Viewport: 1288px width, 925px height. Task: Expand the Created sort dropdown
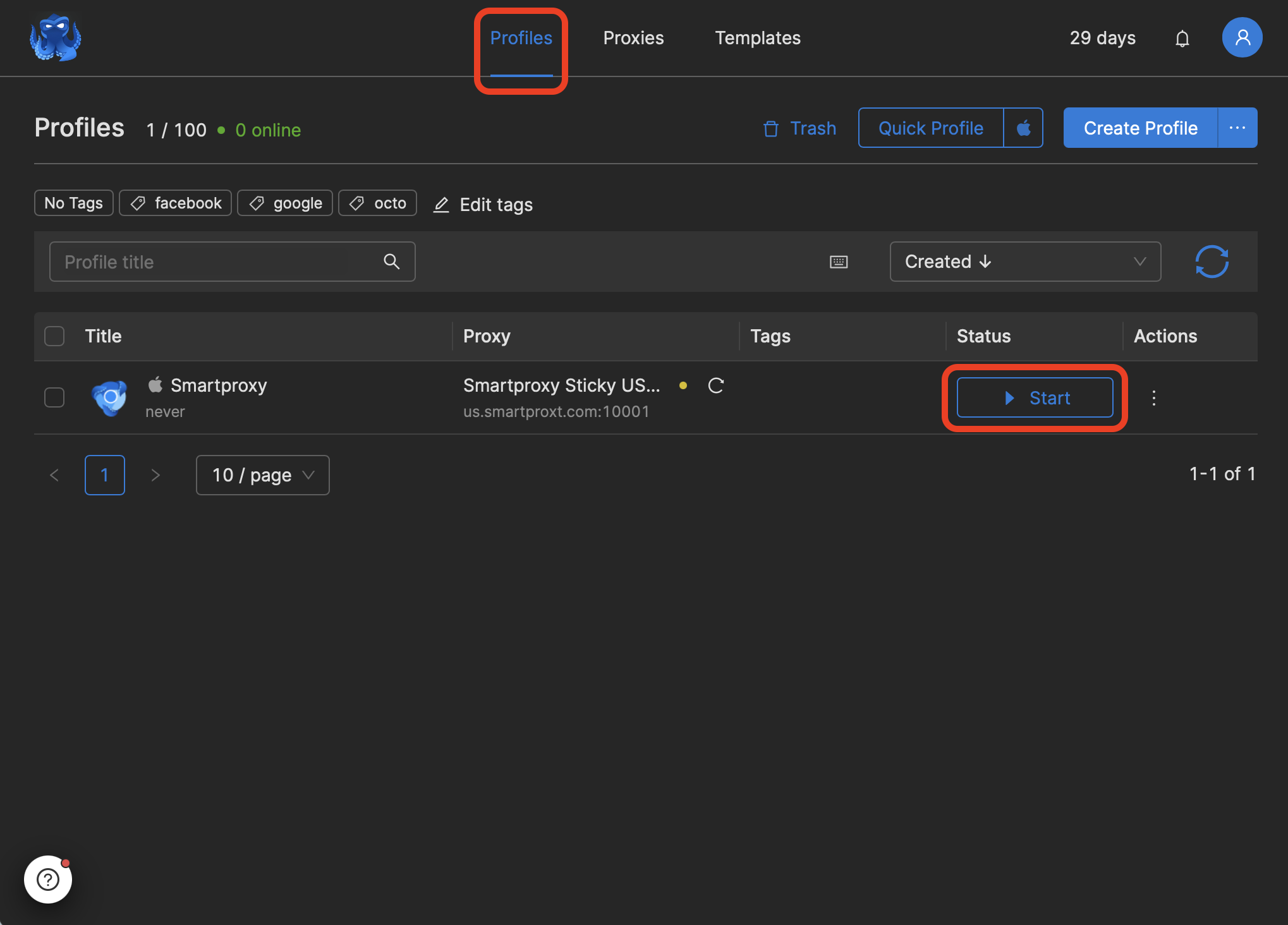(x=1025, y=262)
